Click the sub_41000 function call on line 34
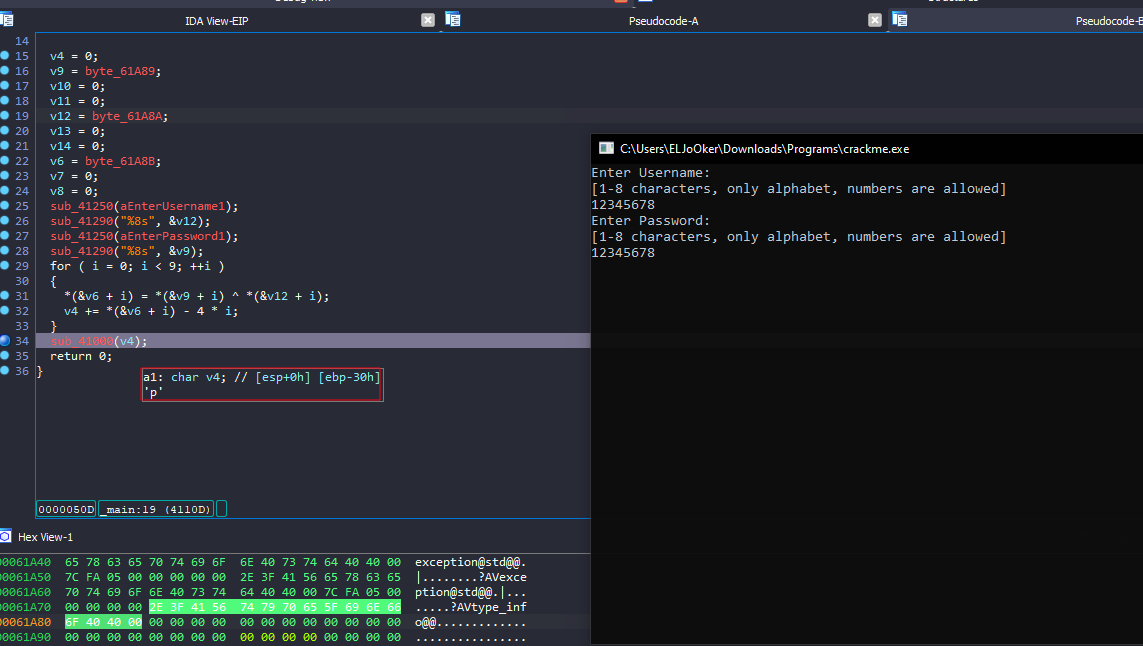The width and height of the screenshot is (1143, 646). pos(81,341)
